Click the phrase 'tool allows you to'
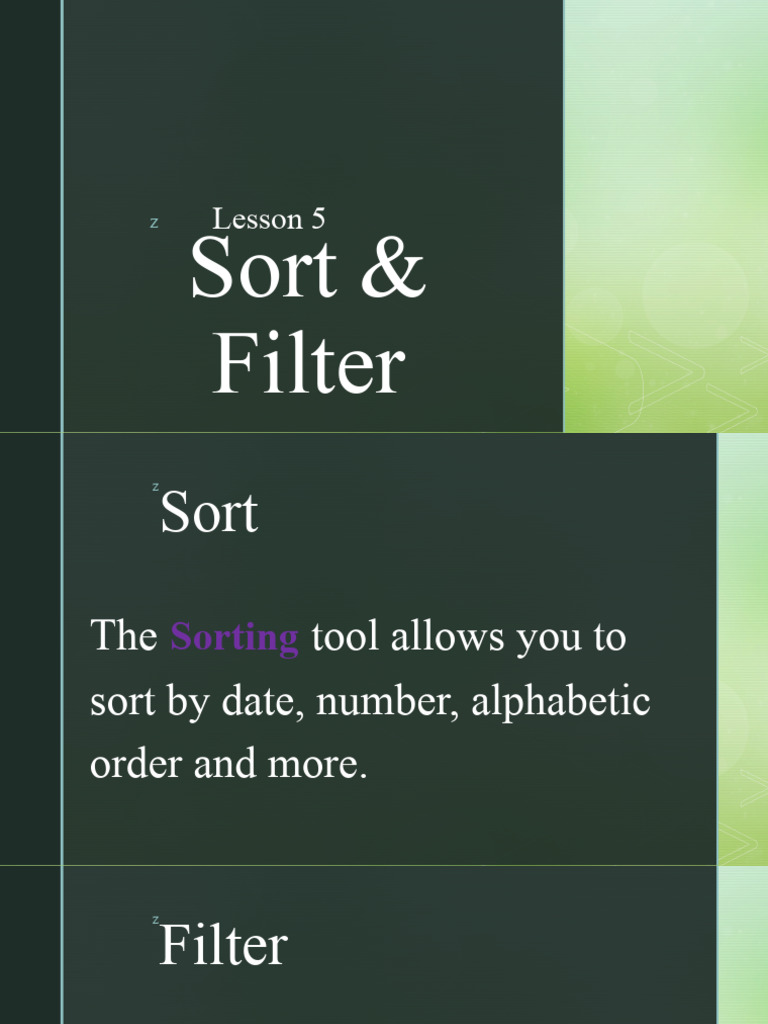Viewport: 768px width, 1024px height. pyautogui.click(x=469, y=635)
